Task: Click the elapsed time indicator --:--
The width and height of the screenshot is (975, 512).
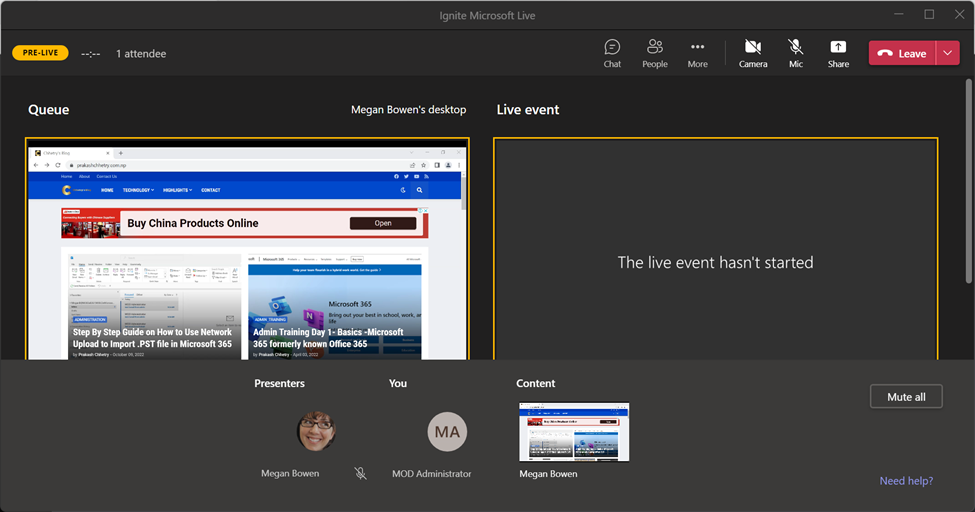Action: click(91, 54)
